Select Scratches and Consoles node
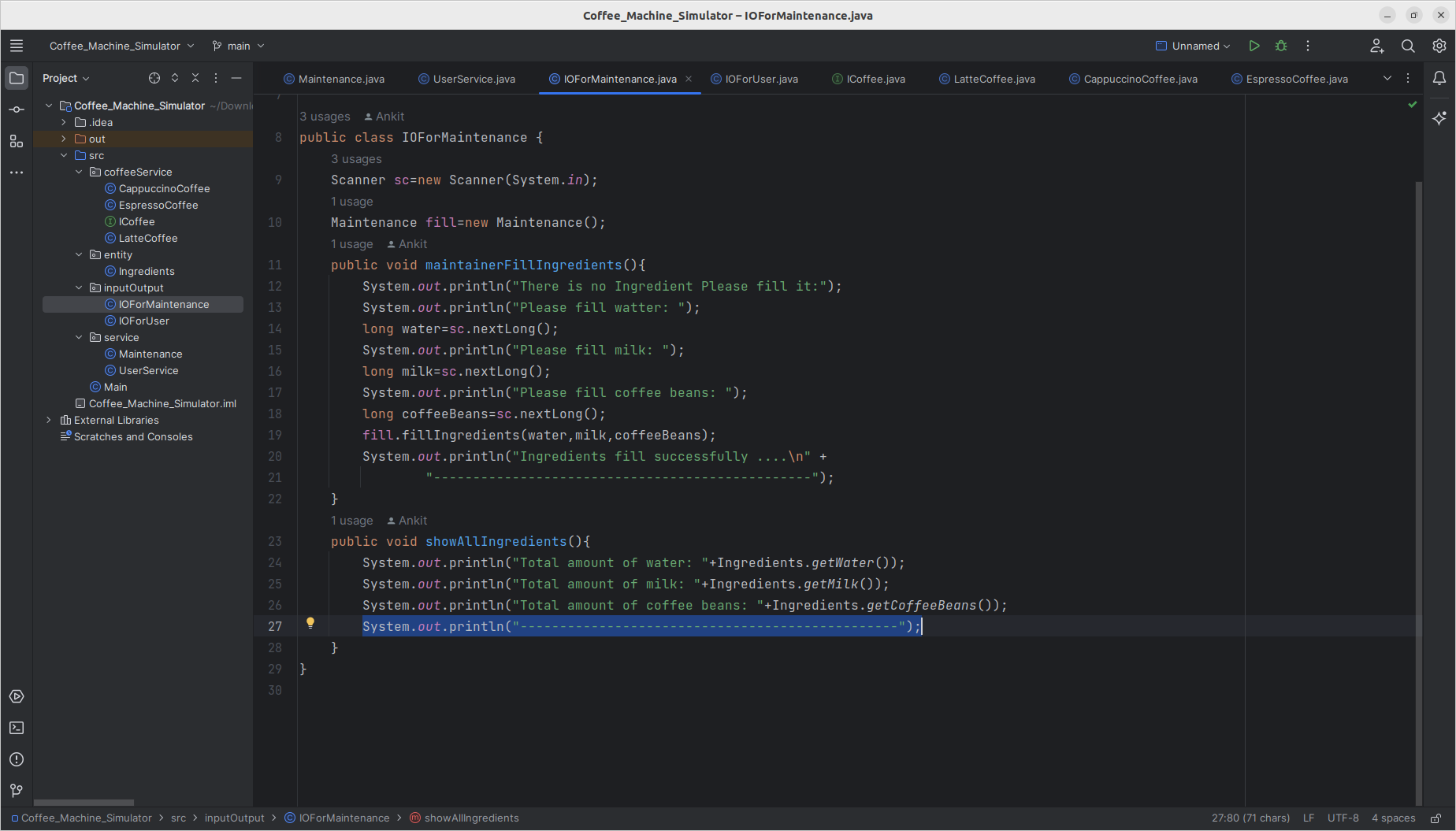 133,436
